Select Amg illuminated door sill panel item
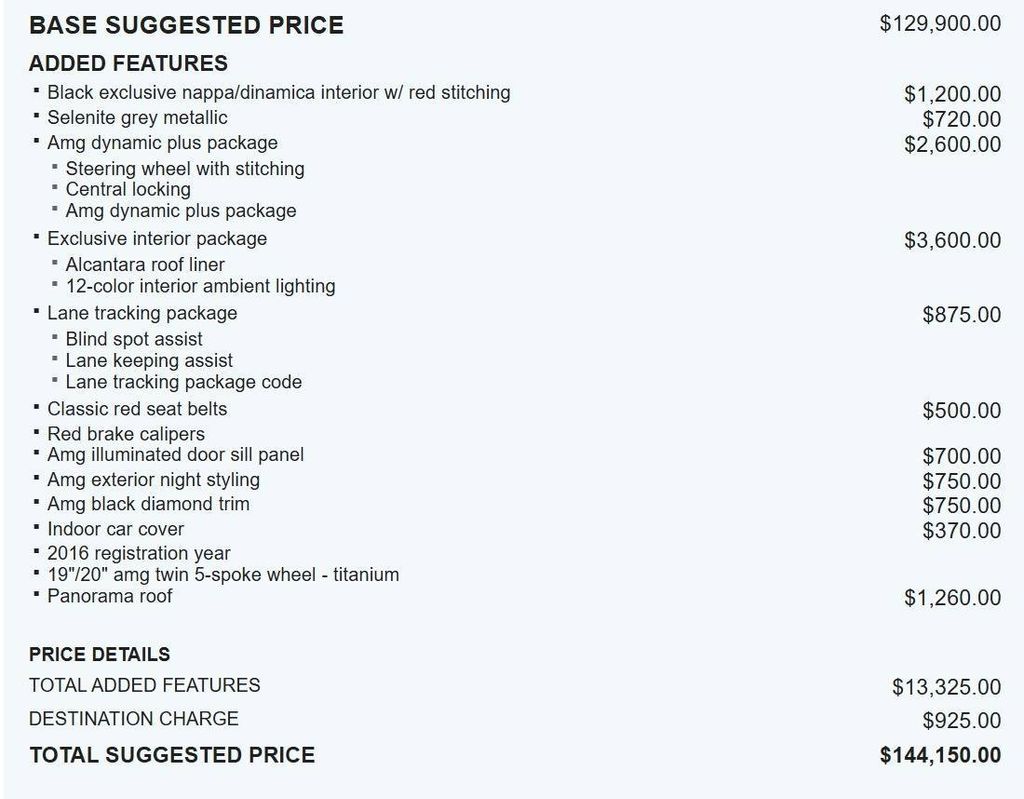The image size is (1024, 799). point(175,455)
